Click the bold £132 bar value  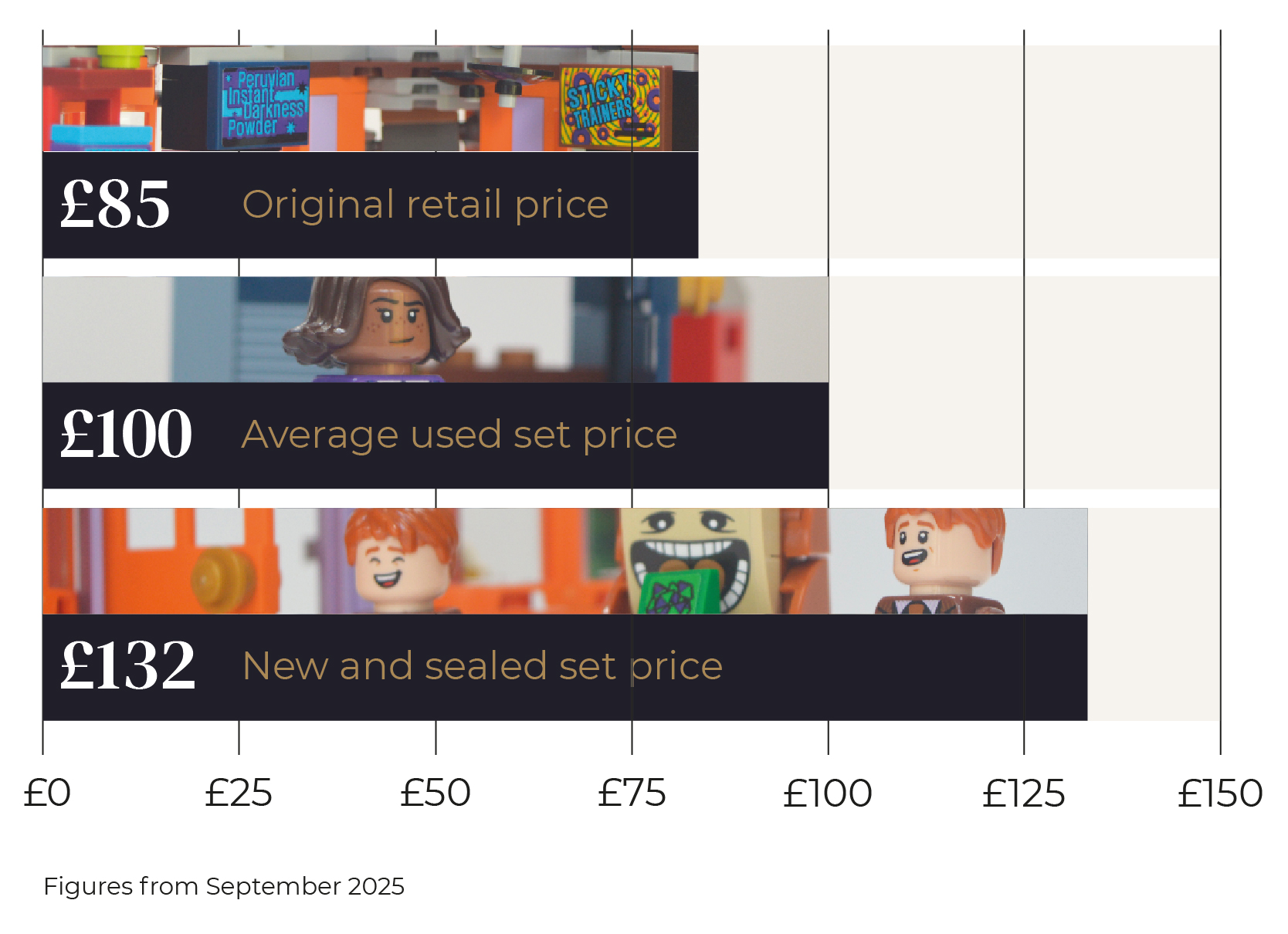tap(127, 665)
